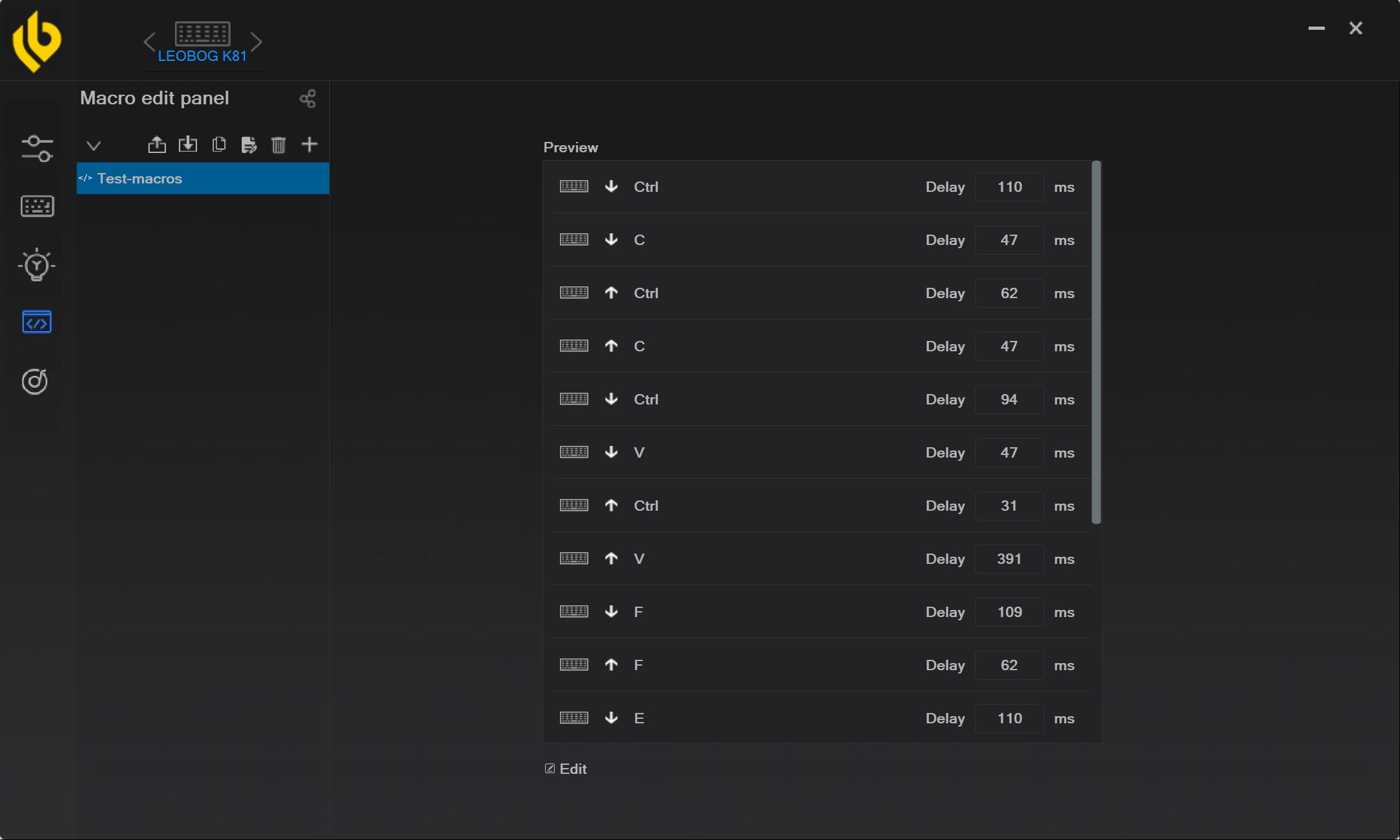Edit the 391 delay field
The width and height of the screenshot is (1400, 840).
(1009, 559)
